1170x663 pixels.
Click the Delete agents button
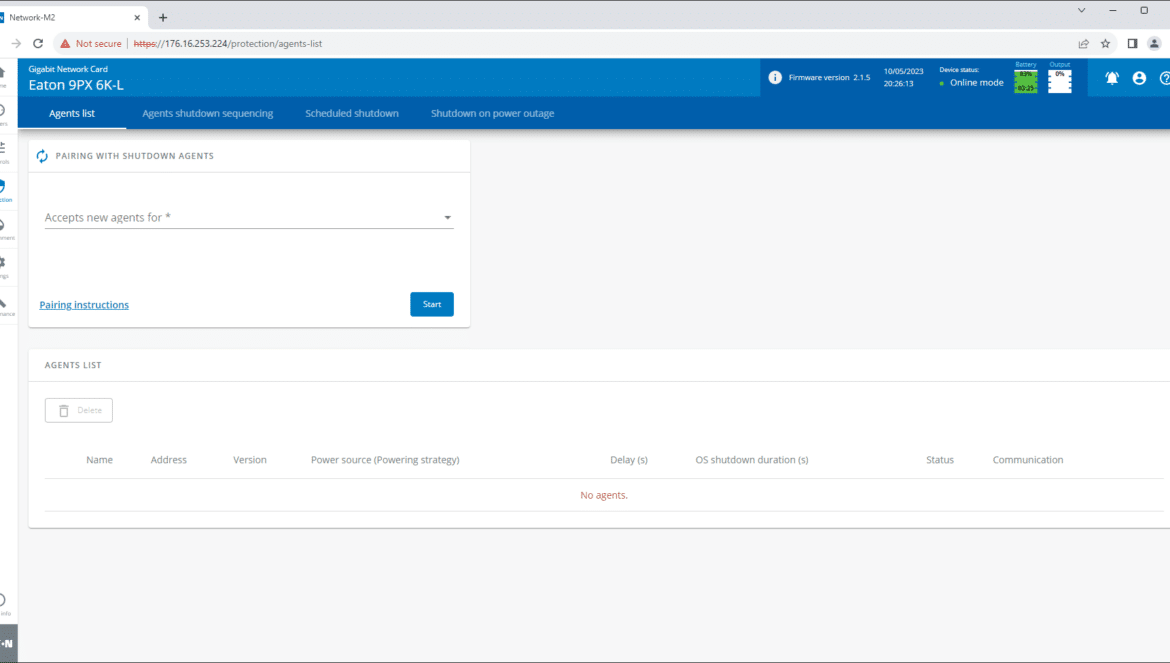click(78, 410)
